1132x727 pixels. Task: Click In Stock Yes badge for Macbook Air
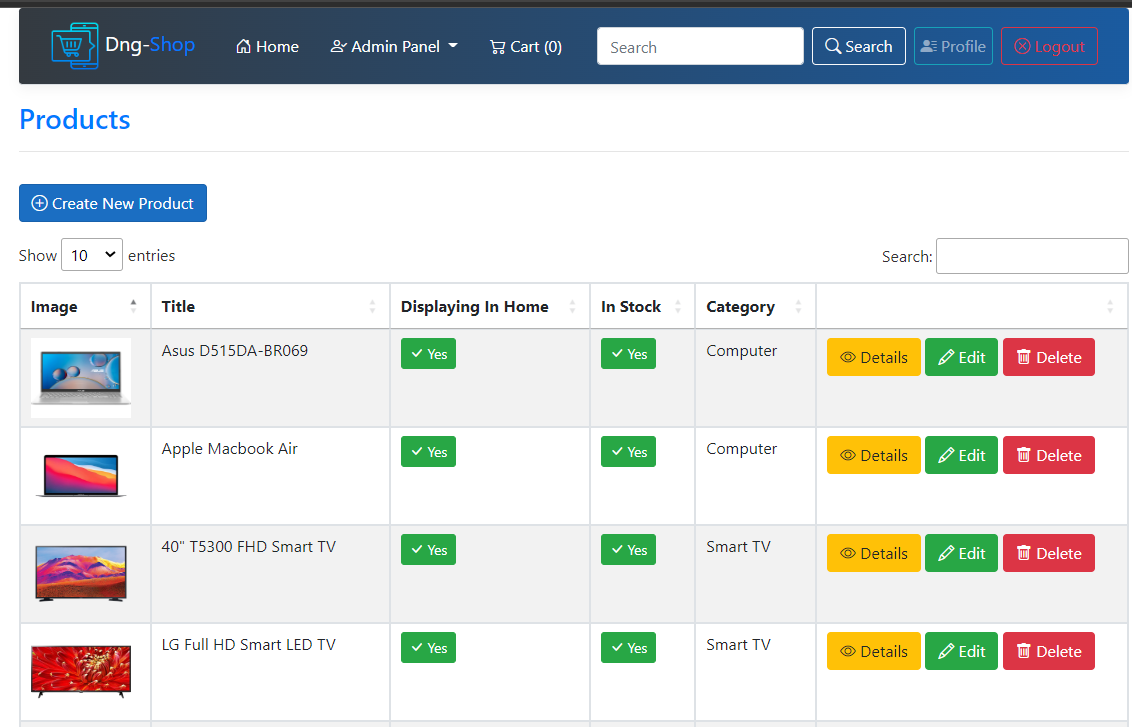click(x=628, y=452)
